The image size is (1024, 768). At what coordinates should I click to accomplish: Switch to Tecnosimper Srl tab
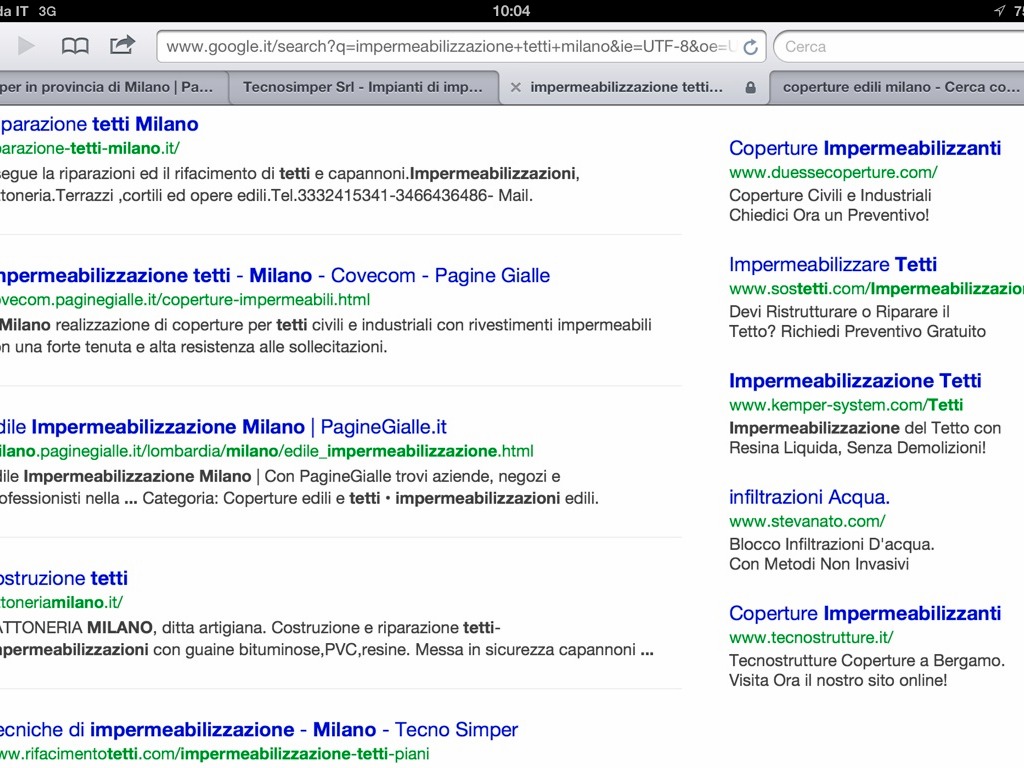coord(363,88)
